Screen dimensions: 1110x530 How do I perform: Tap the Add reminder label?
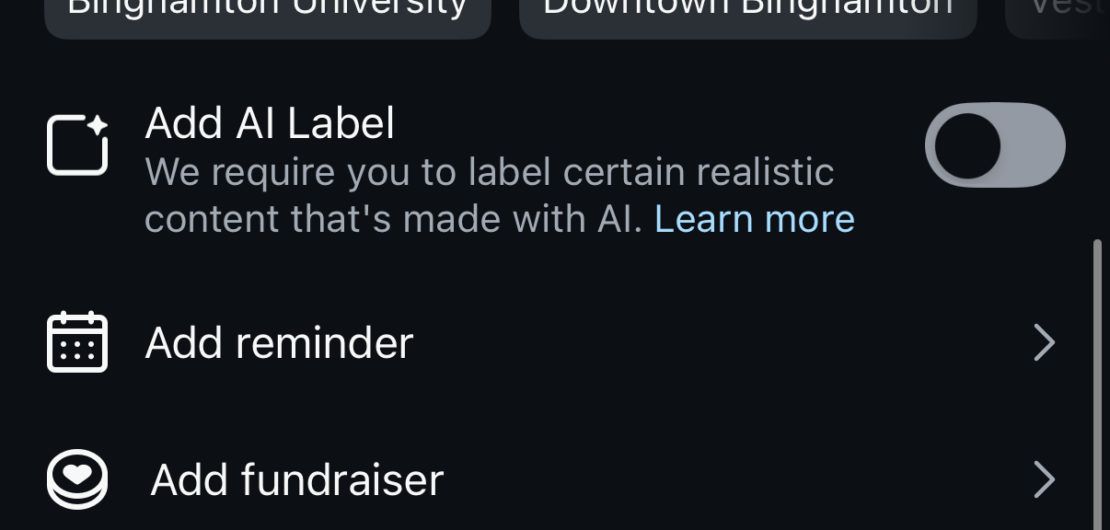point(279,343)
